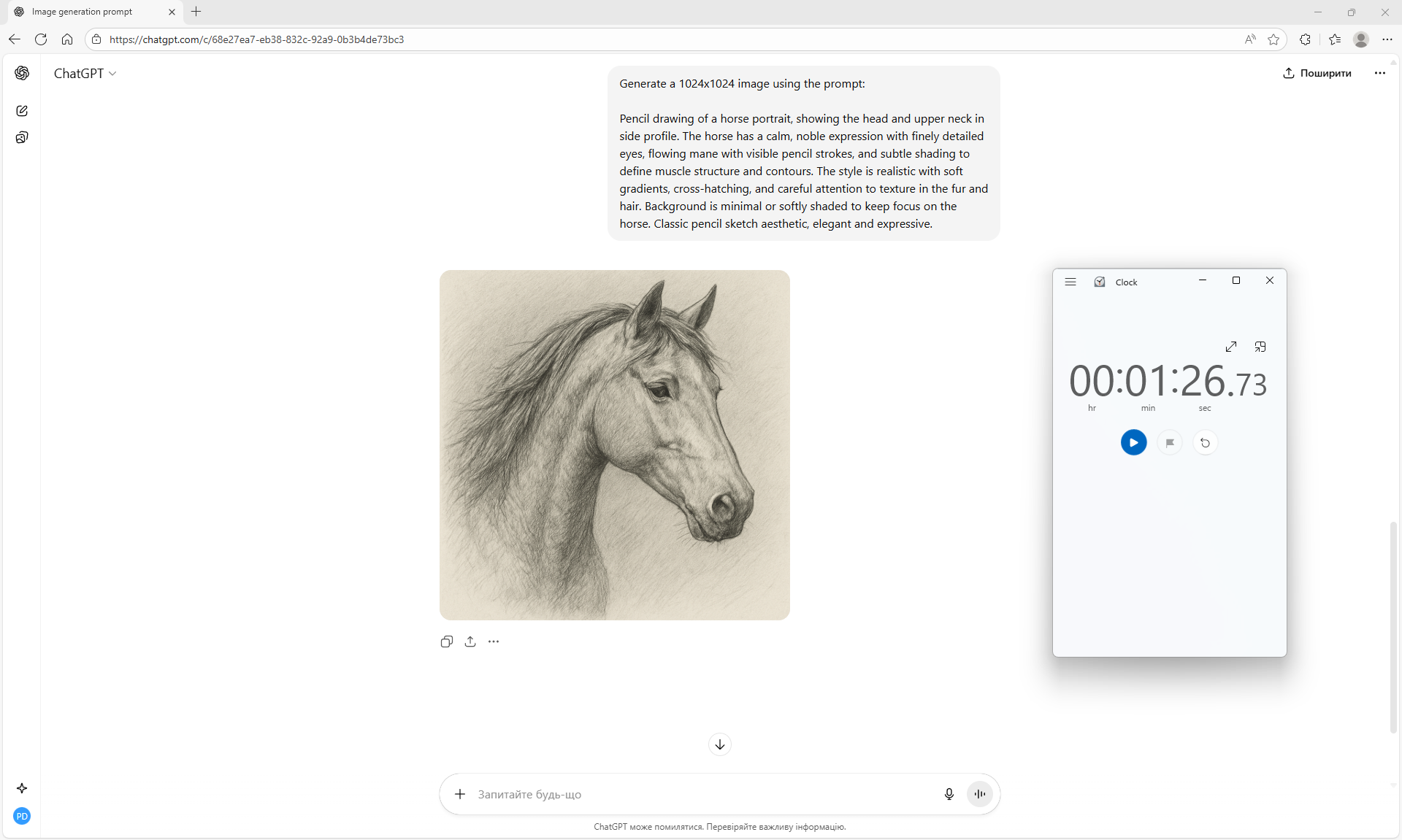Open the Clock hamburger navigation menu
The image size is (1402, 840).
coord(1070,282)
